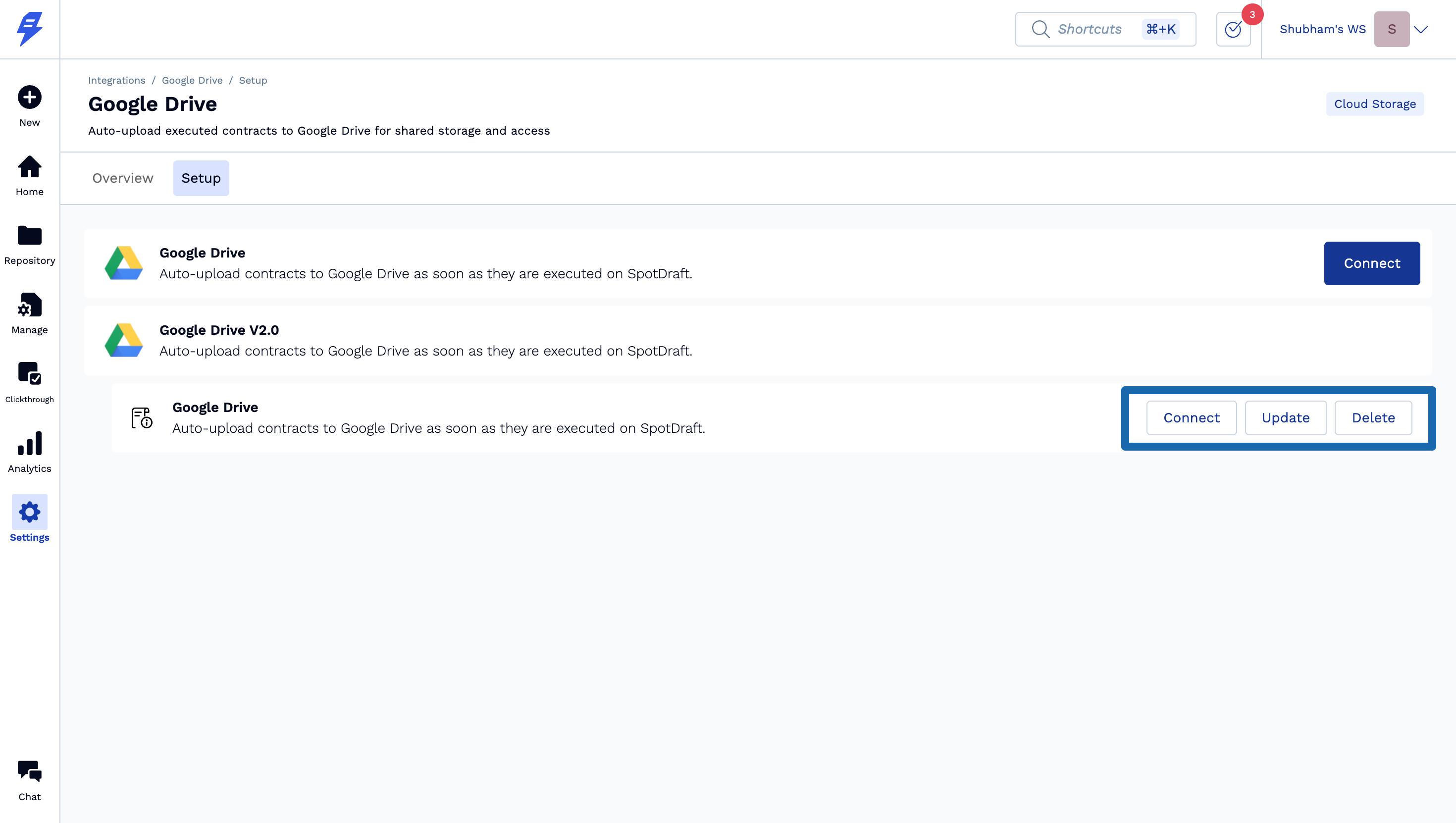Click the SpotDraft lightning logo
1456x823 pixels.
coord(29,29)
